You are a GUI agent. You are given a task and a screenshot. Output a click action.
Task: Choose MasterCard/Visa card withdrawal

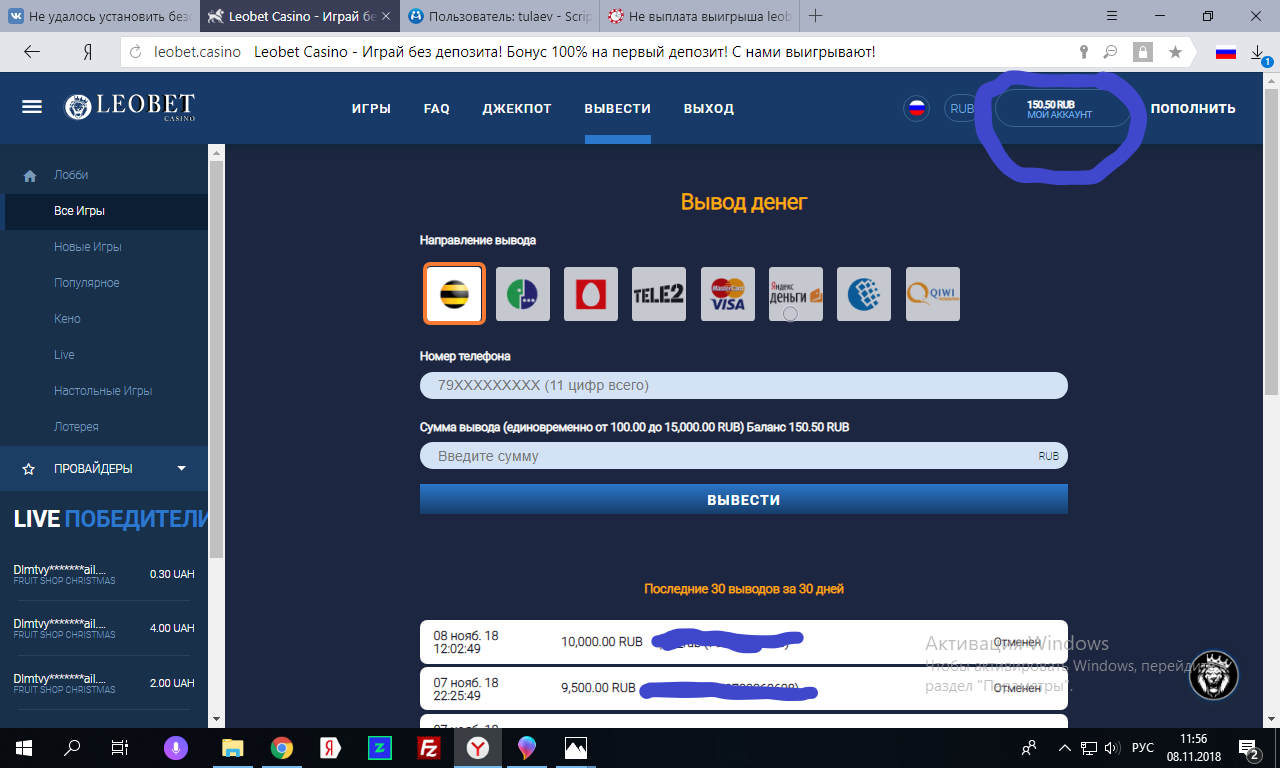(x=728, y=294)
